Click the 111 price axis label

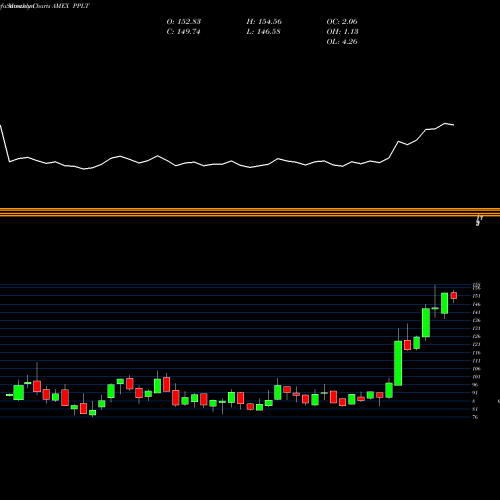click(476, 361)
